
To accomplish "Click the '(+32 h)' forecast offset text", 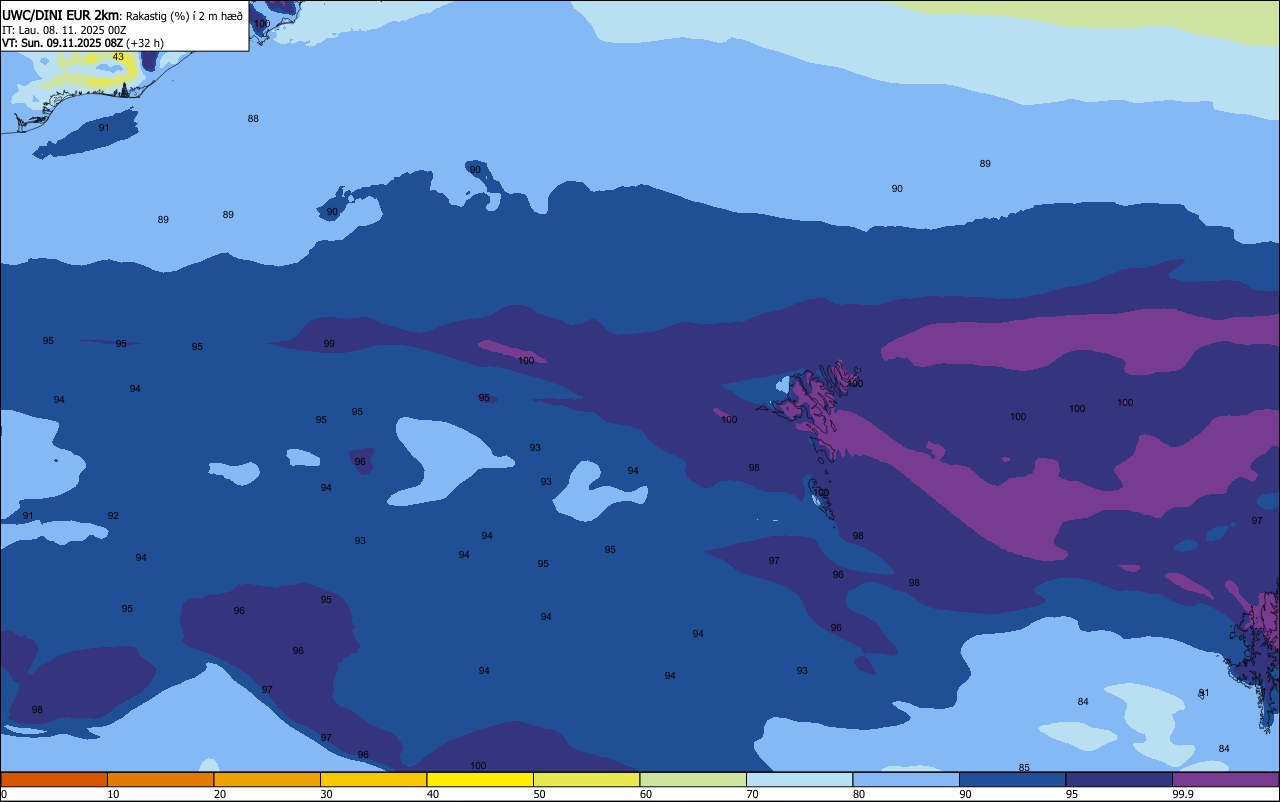I will [145, 43].
